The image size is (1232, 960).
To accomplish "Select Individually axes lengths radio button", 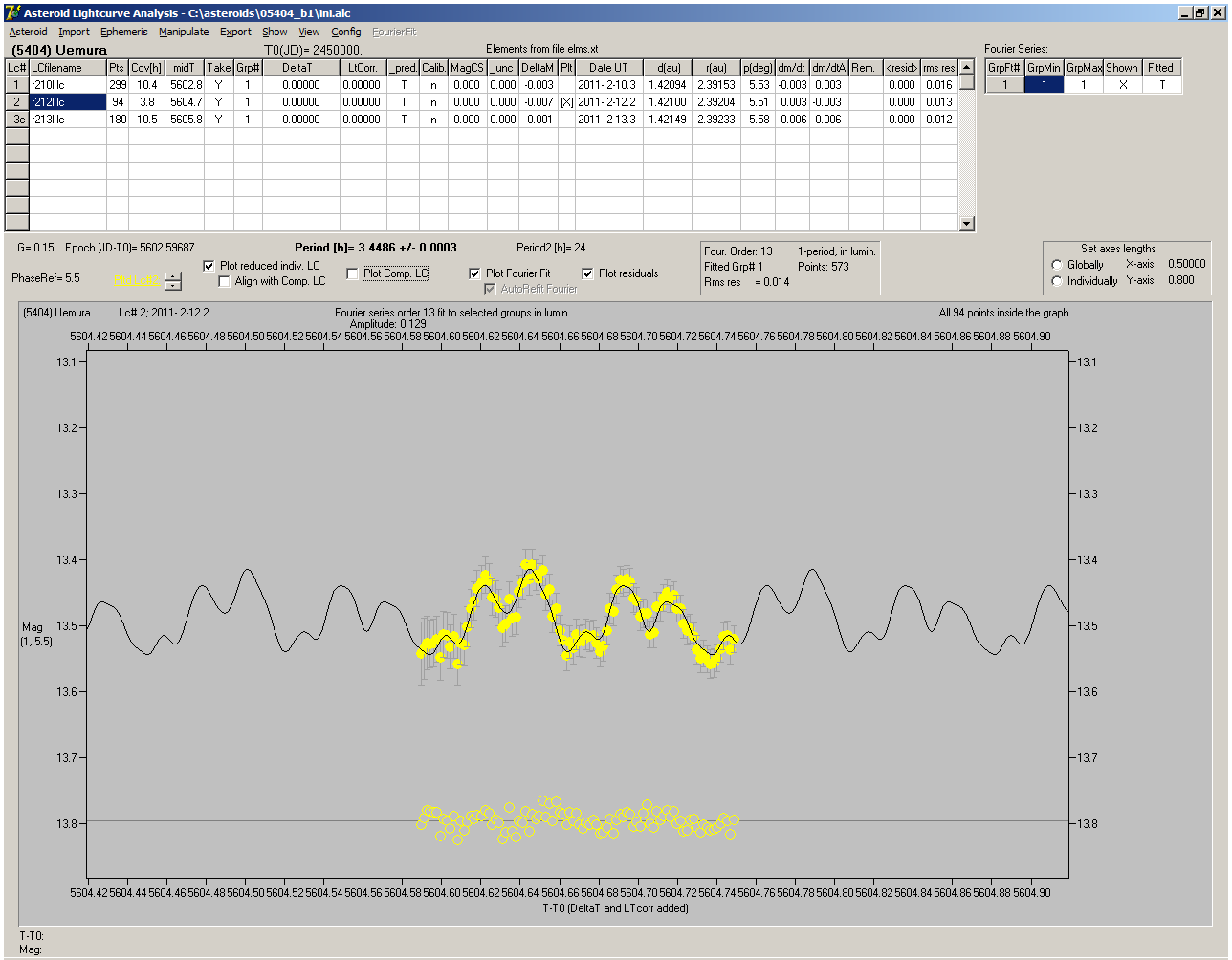I will (x=1057, y=281).
